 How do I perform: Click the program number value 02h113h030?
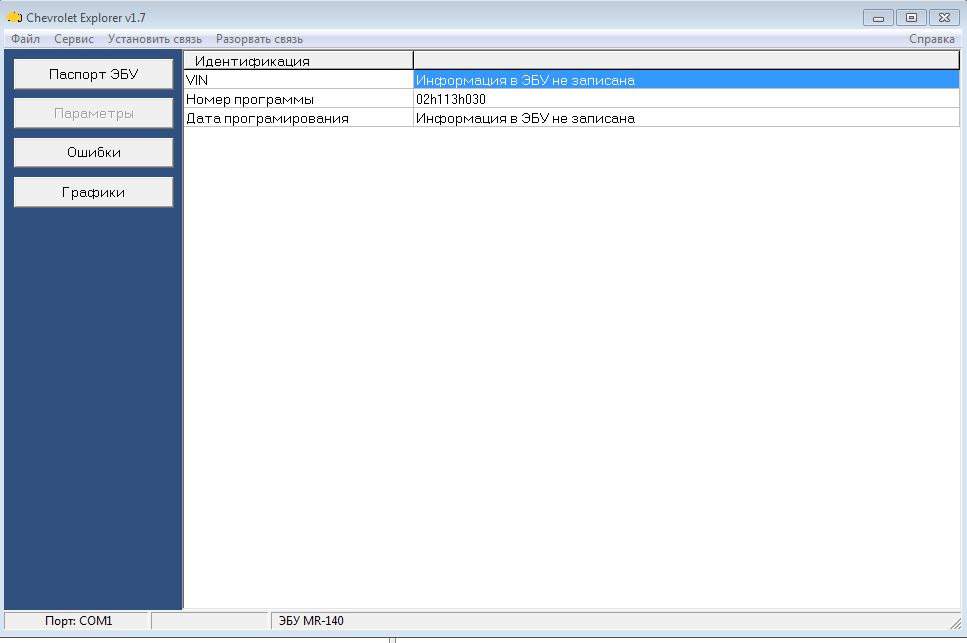pyautogui.click(x=451, y=99)
